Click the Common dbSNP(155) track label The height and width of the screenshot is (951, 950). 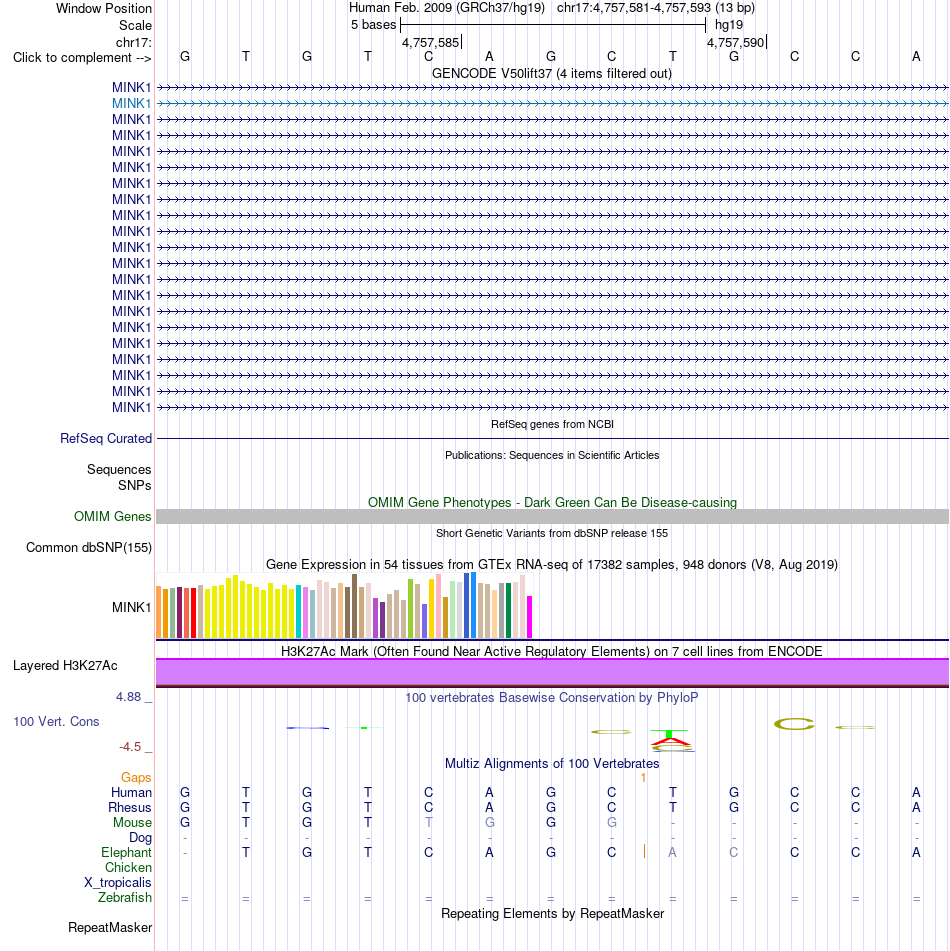point(89,548)
